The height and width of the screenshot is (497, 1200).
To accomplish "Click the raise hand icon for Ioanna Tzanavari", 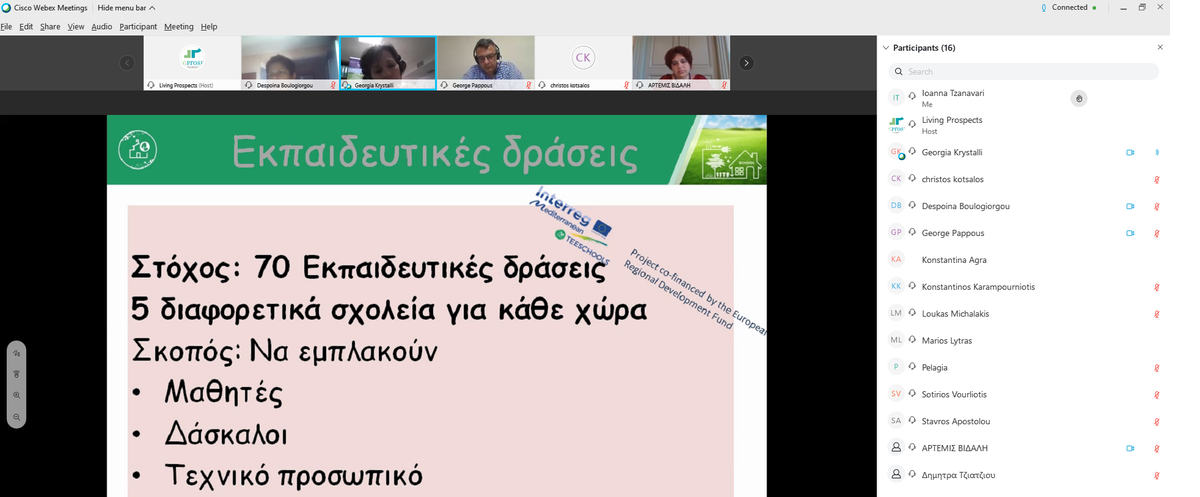I will pyautogui.click(x=1079, y=98).
